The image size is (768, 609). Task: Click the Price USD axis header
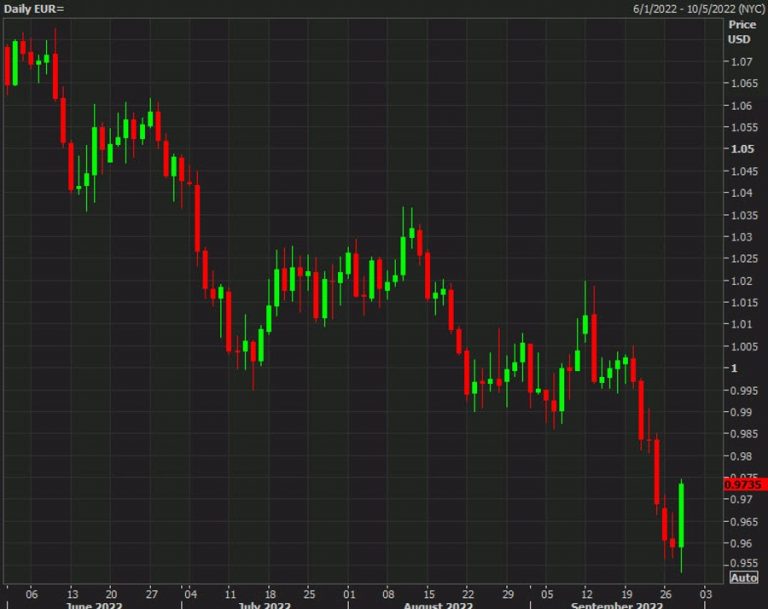(740, 31)
